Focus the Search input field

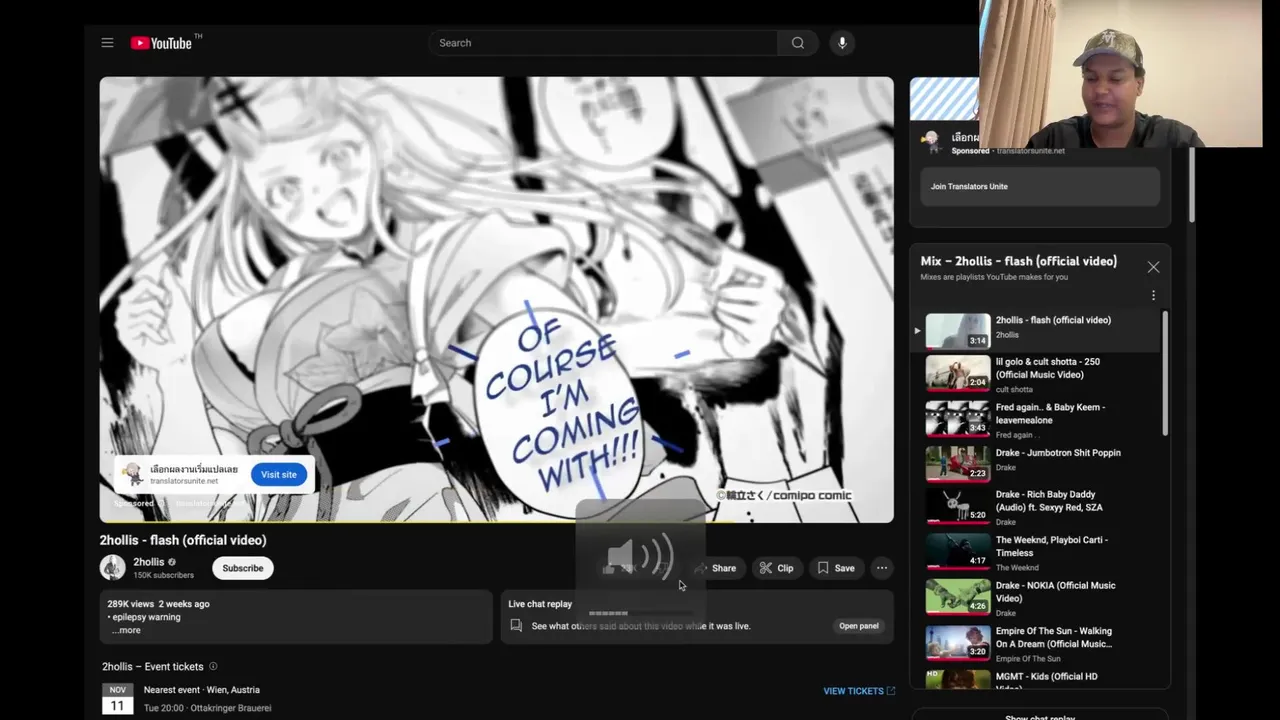pos(603,43)
